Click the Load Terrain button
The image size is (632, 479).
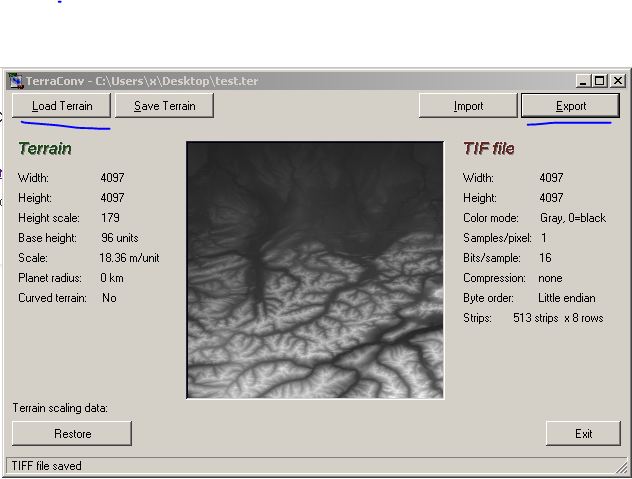tap(61, 106)
